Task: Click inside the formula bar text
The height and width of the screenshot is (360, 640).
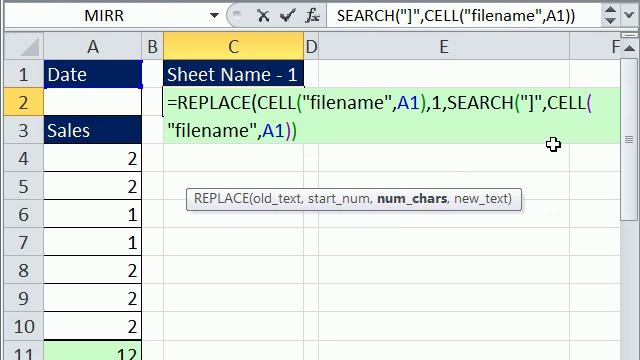Action: coord(456,16)
